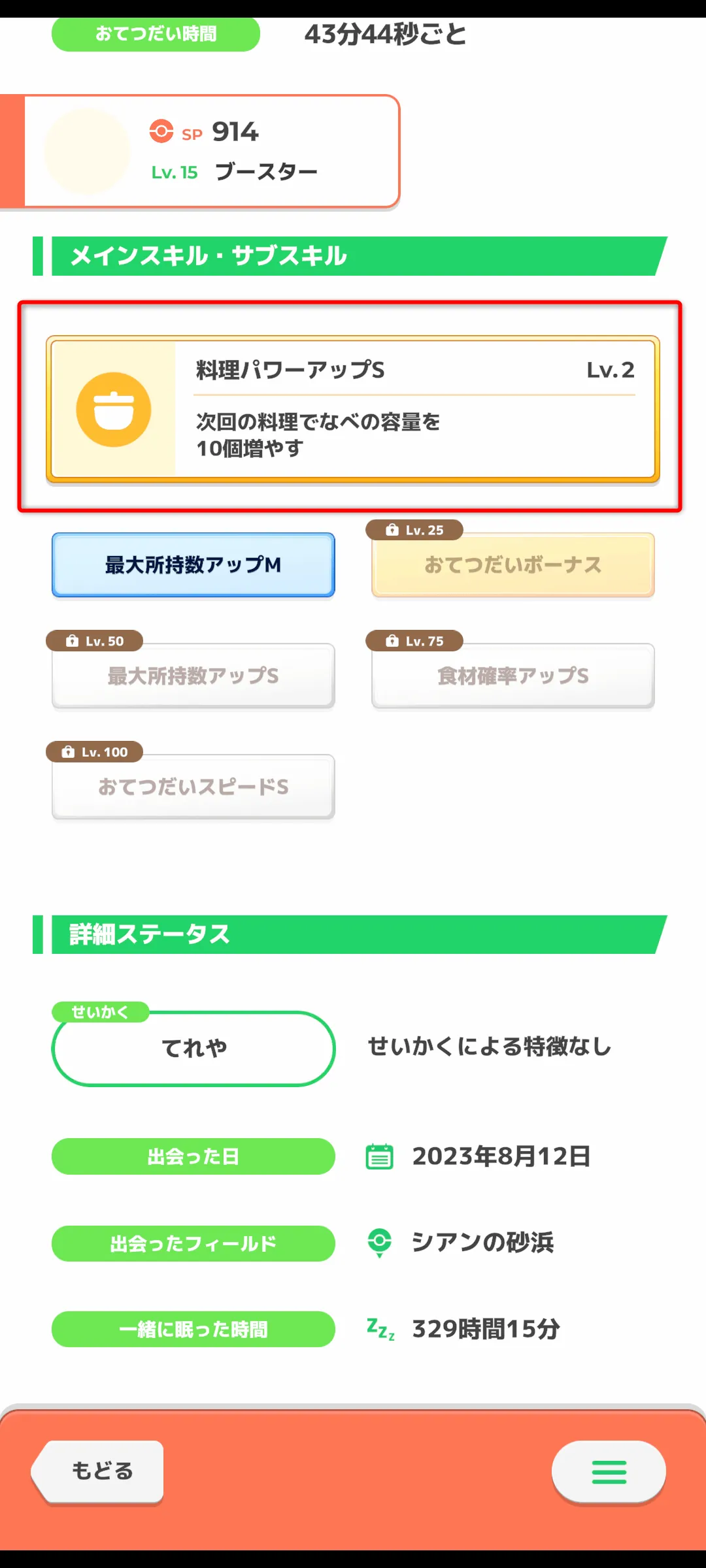Viewport: 706px width, 1568px height.
Task: Tap the Lv. 75 lock badge
Action: [414, 641]
